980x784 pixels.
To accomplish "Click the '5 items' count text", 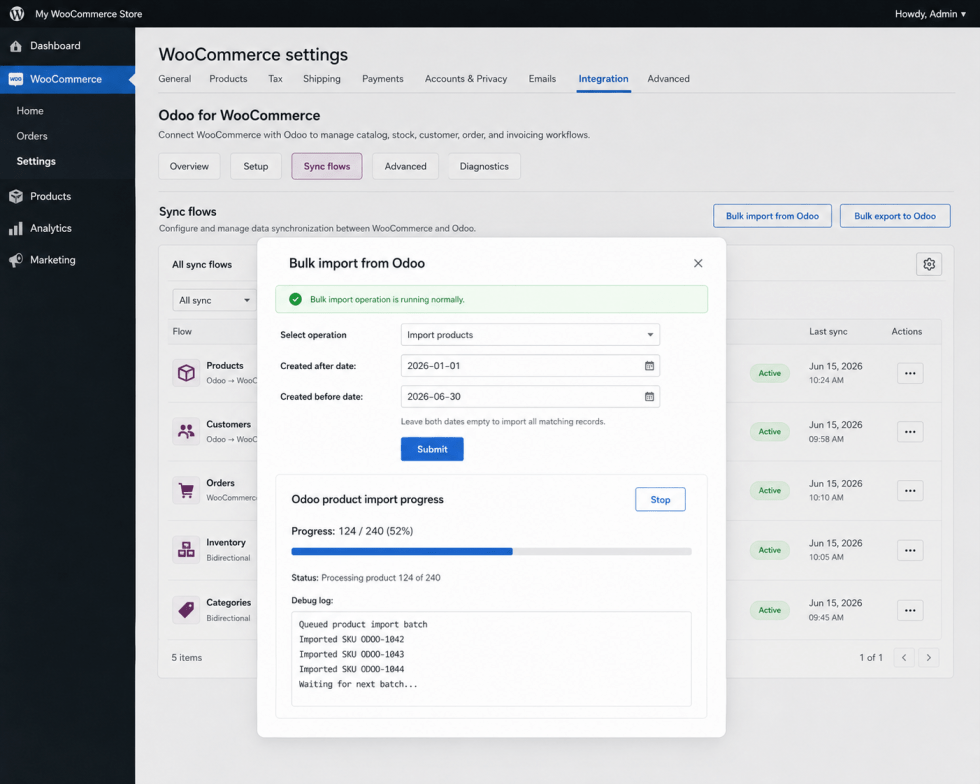I will point(187,658).
